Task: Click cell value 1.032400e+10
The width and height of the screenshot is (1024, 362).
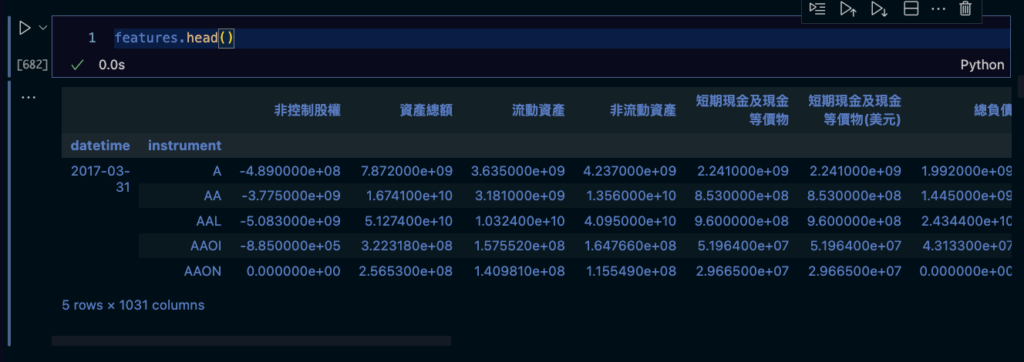Action: click(x=519, y=221)
